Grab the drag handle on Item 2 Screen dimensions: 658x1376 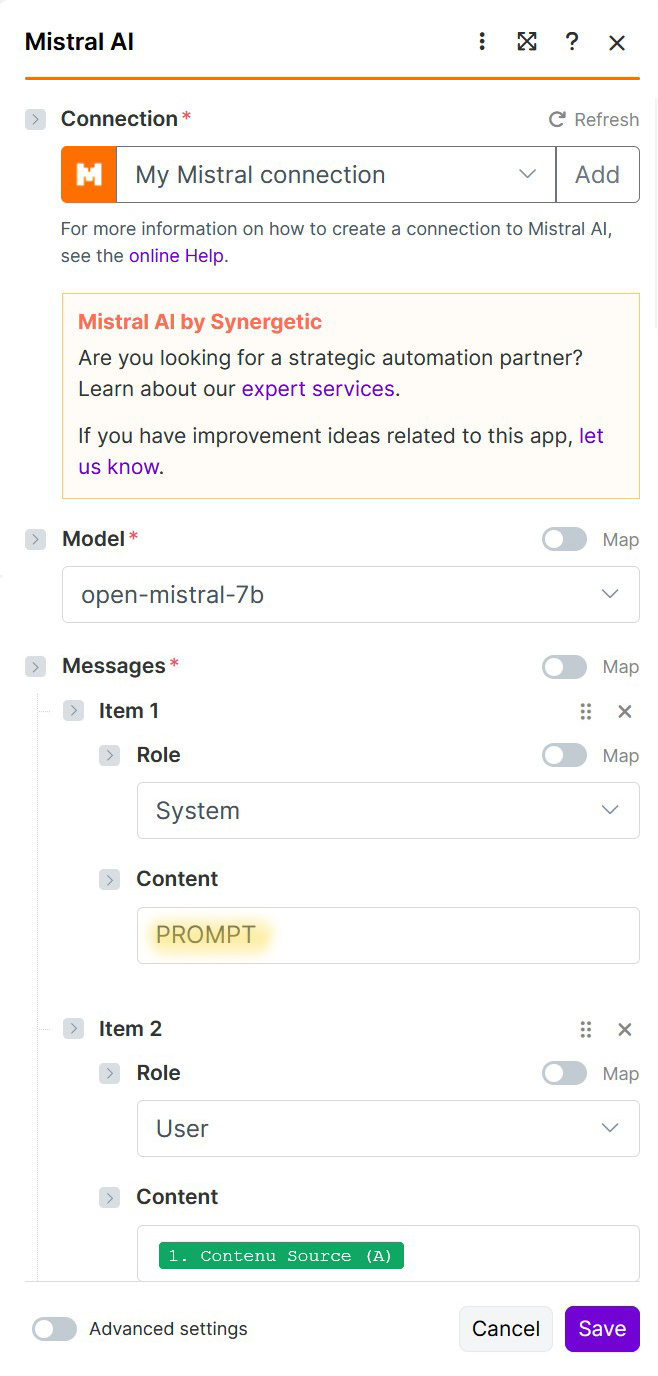tap(586, 1029)
